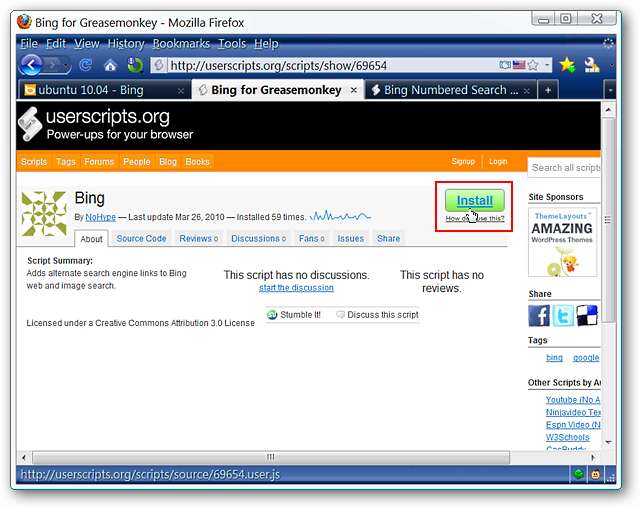
Task: Open a new tab with the plus button
Action: pyautogui.click(x=548, y=90)
